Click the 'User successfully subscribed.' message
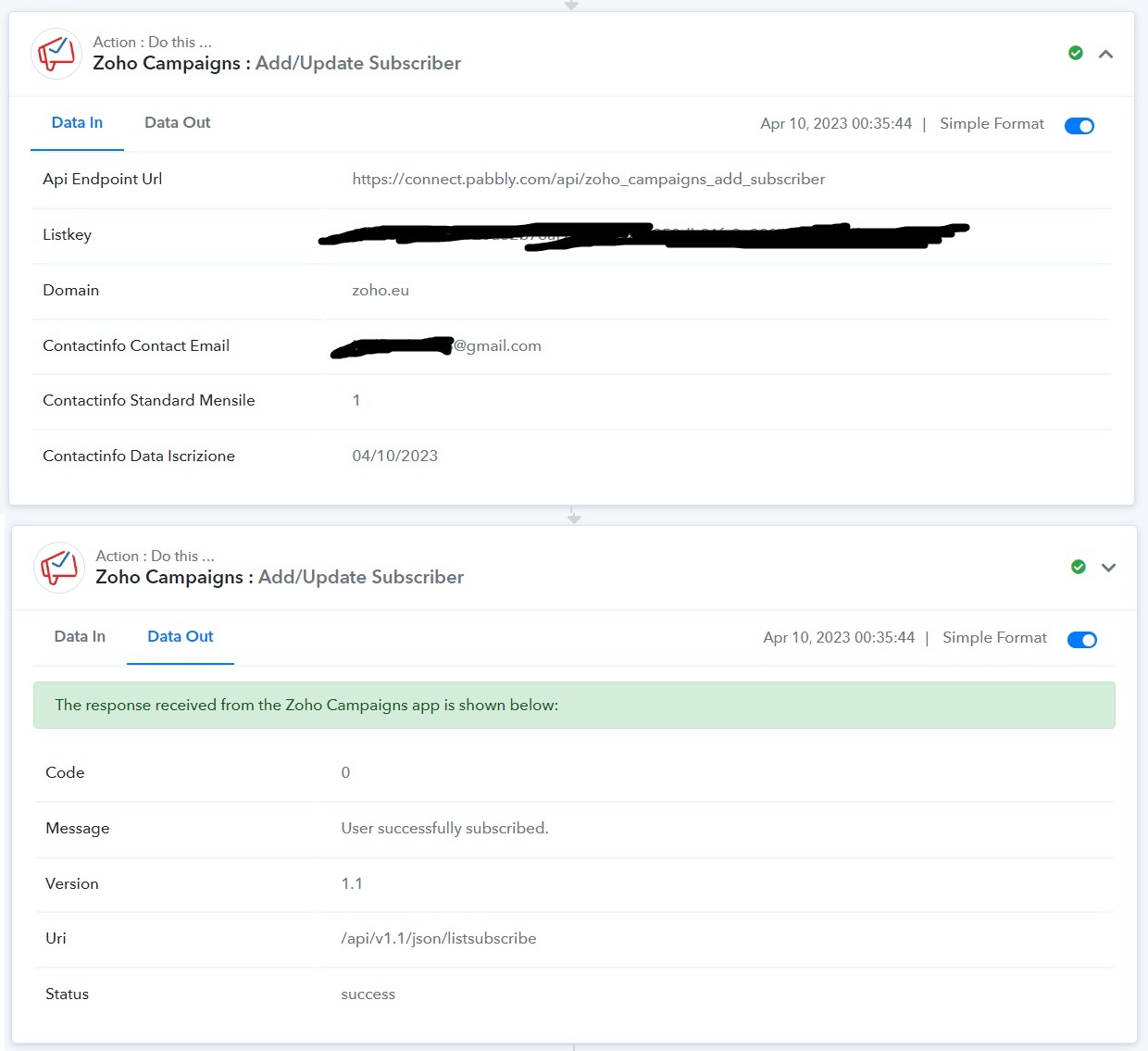The height and width of the screenshot is (1051, 1148). click(444, 828)
